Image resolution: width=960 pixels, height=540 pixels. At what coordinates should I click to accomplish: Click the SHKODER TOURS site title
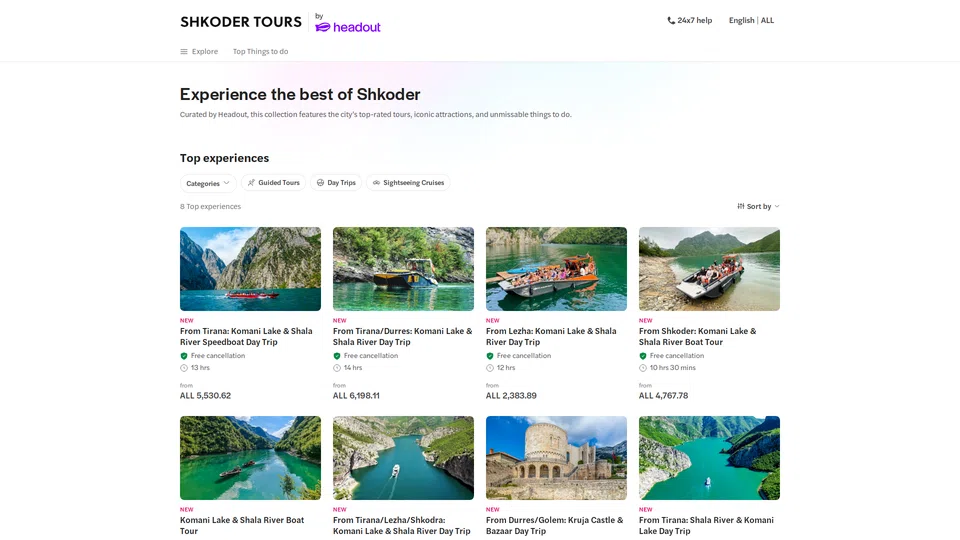tap(241, 22)
